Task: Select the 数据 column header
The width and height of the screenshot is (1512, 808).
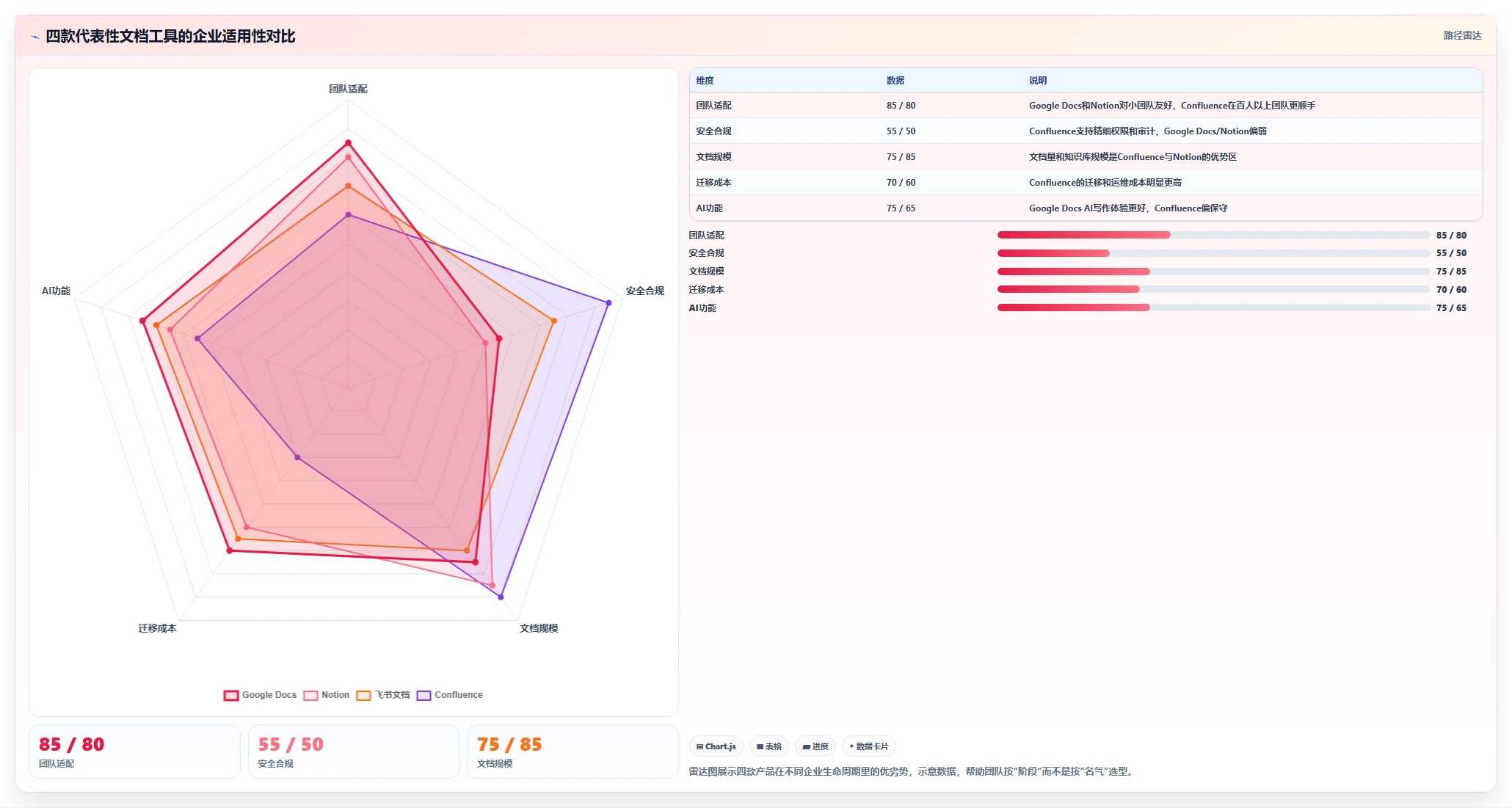Action: click(895, 81)
